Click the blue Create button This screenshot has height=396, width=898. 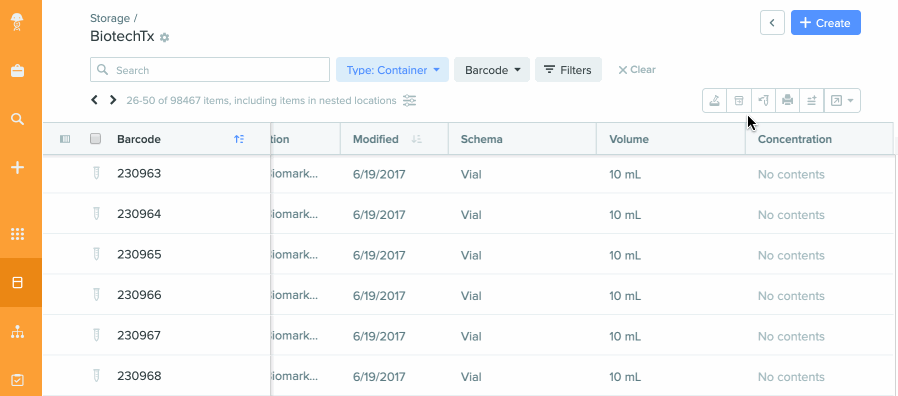coord(826,23)
